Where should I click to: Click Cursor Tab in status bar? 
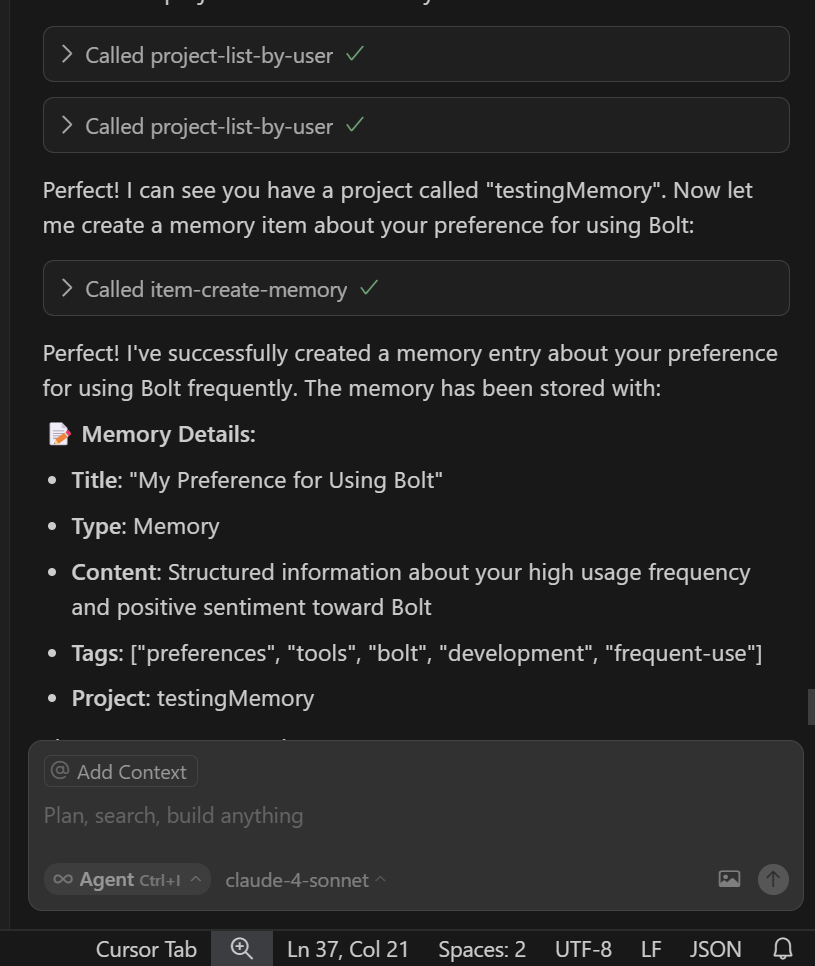click(146, 949)
